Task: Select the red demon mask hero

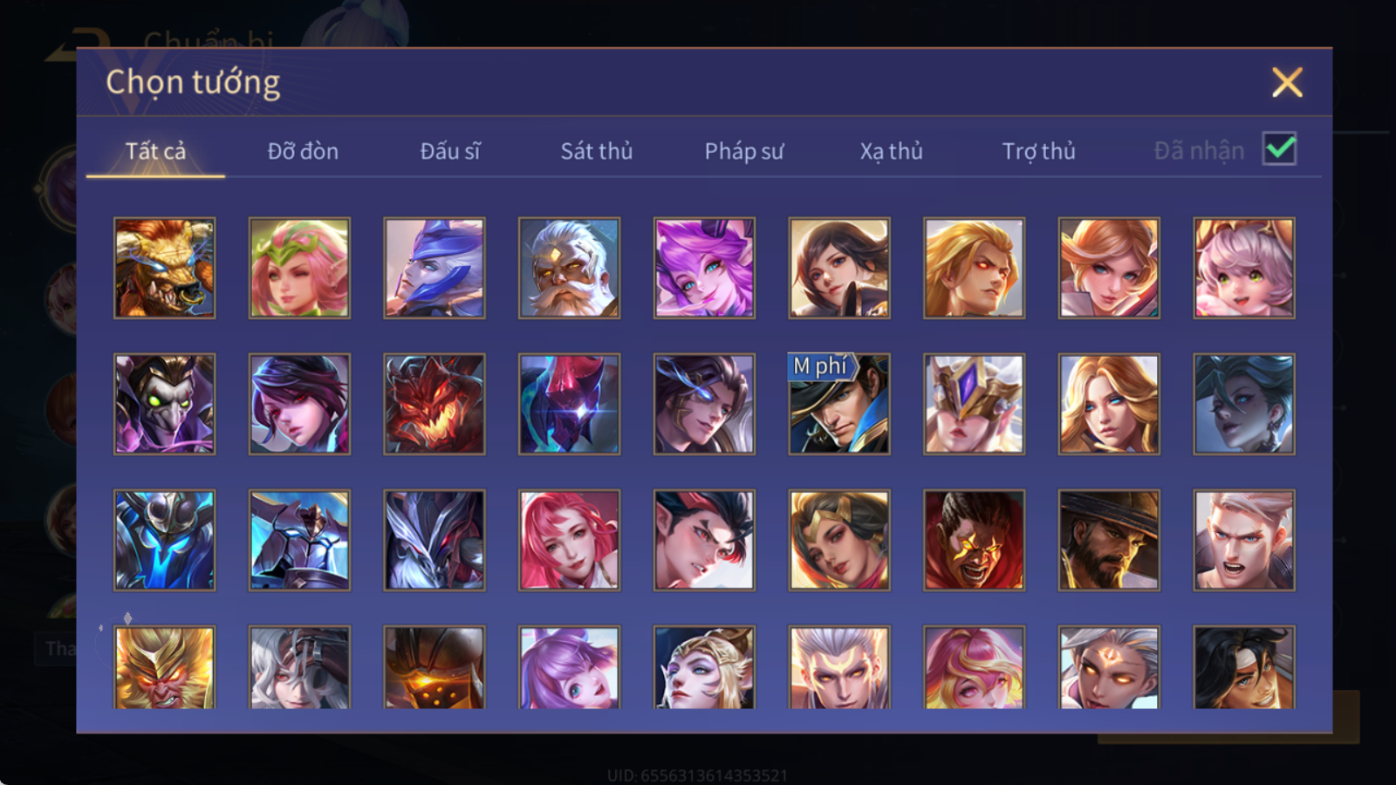Action: click(434, 404)
